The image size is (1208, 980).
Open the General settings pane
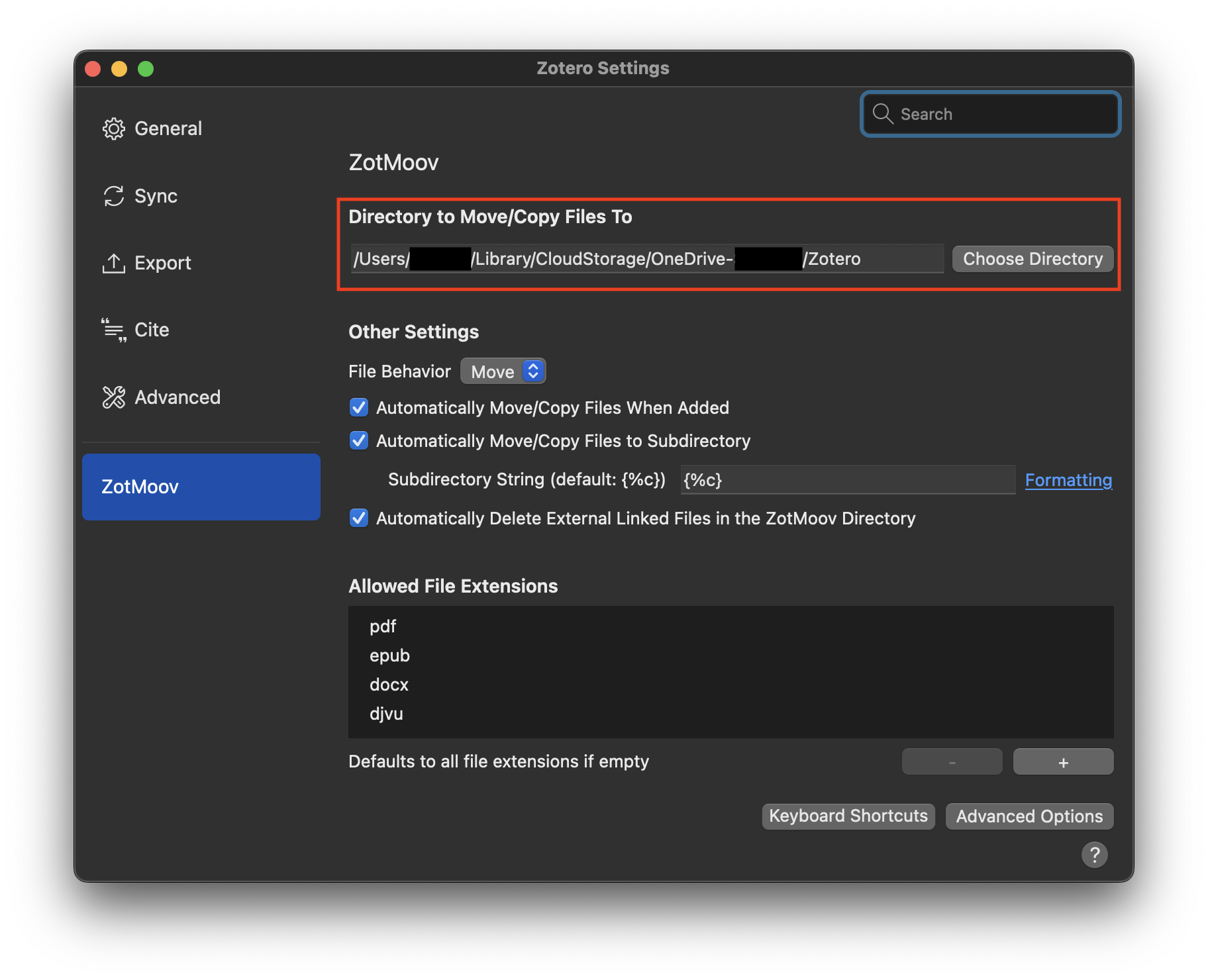(x=201, y=128)
